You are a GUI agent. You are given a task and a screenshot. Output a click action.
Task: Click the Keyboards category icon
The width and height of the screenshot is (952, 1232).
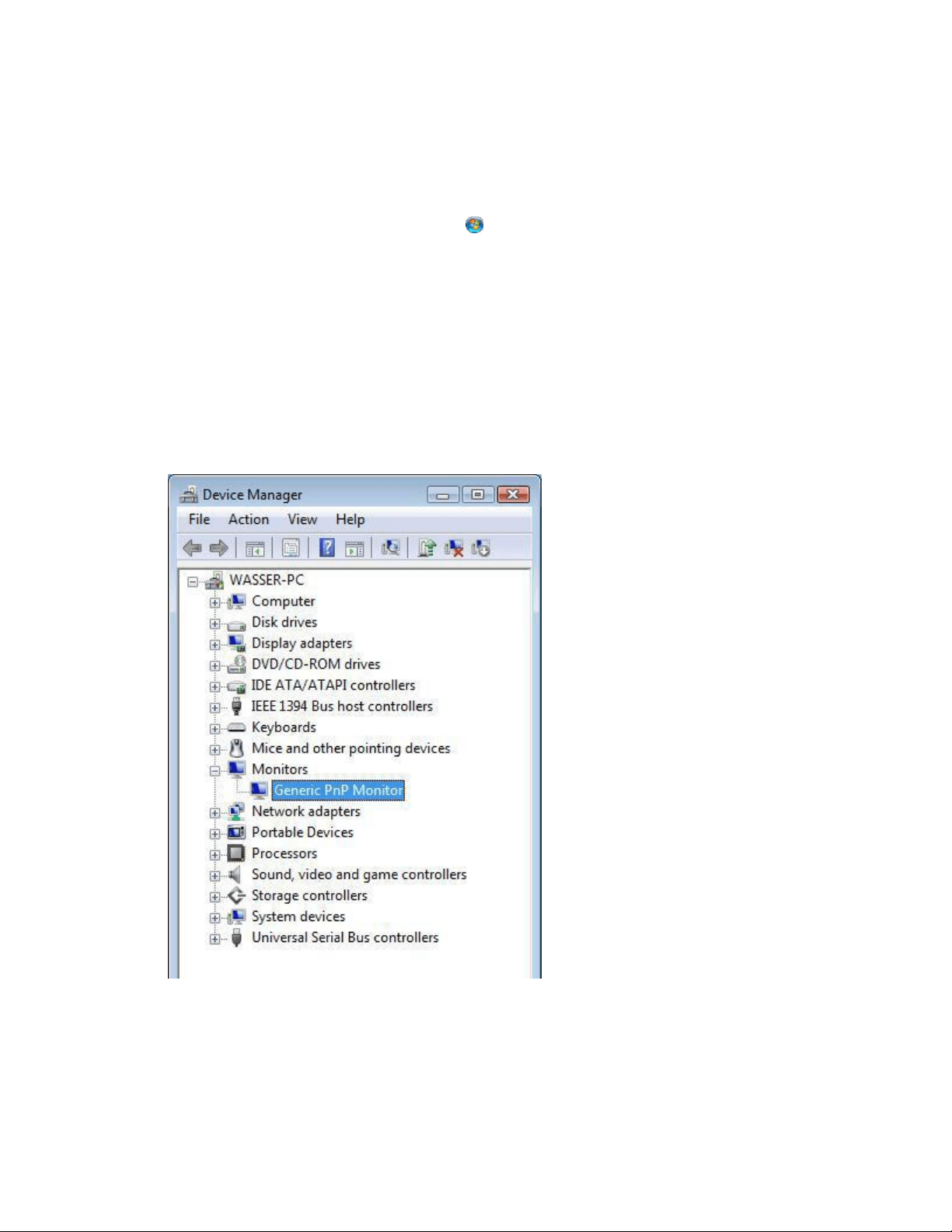tap(236, 728)
